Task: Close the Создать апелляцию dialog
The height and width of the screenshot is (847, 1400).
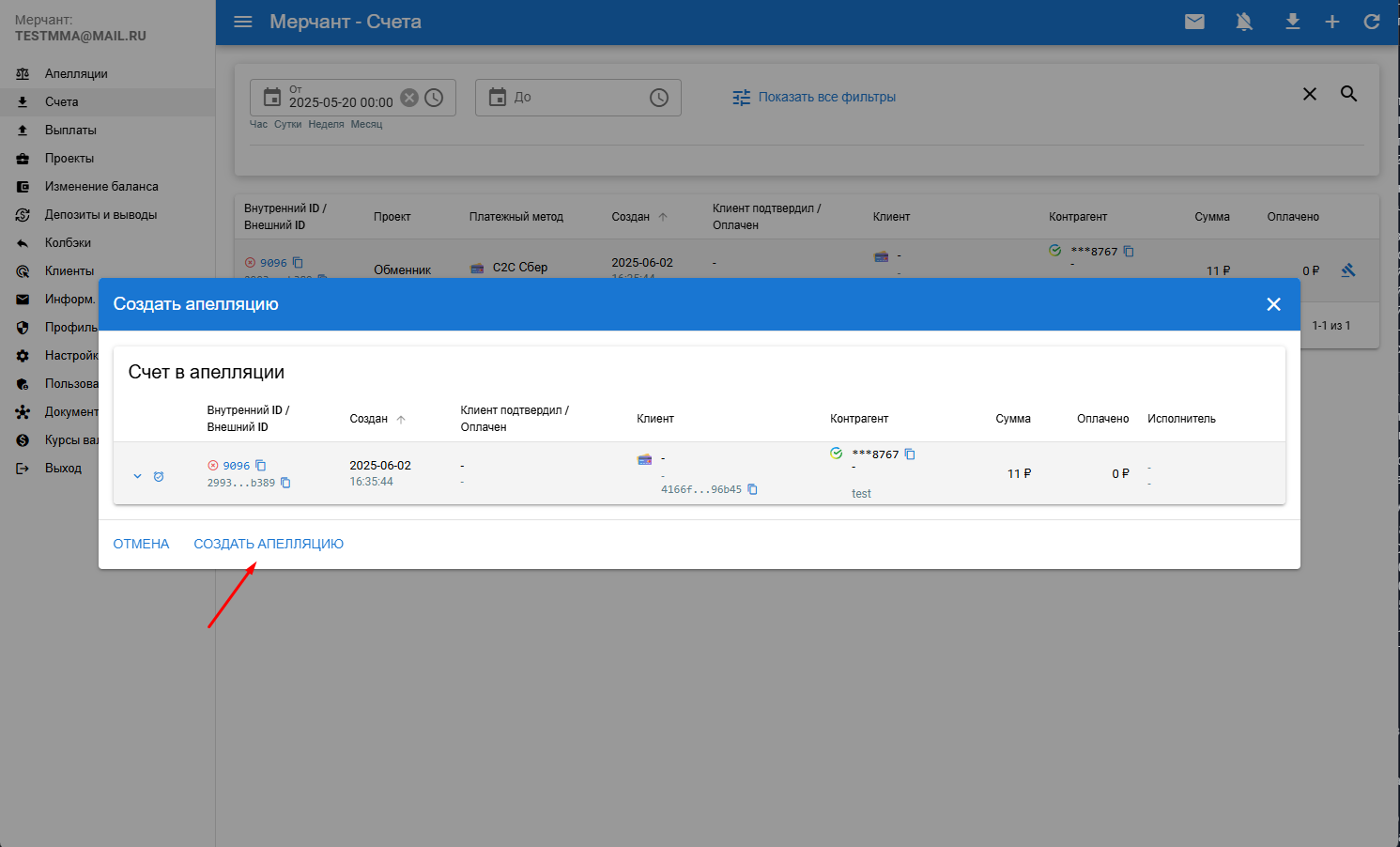Action: tap(1273, 304)
